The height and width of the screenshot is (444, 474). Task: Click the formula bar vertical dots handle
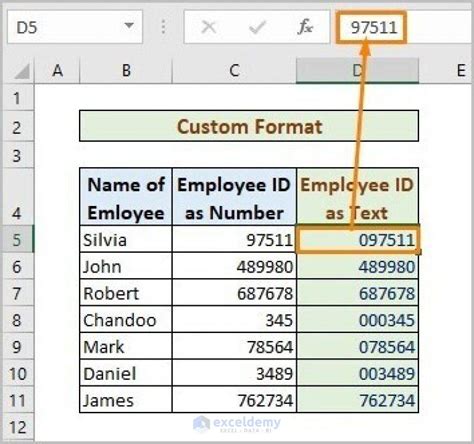coord(163,27)
